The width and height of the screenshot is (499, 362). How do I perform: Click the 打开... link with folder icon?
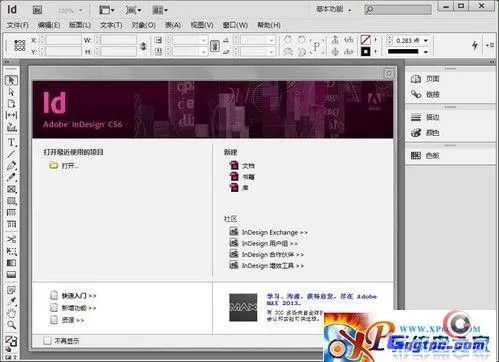(64, 165)
